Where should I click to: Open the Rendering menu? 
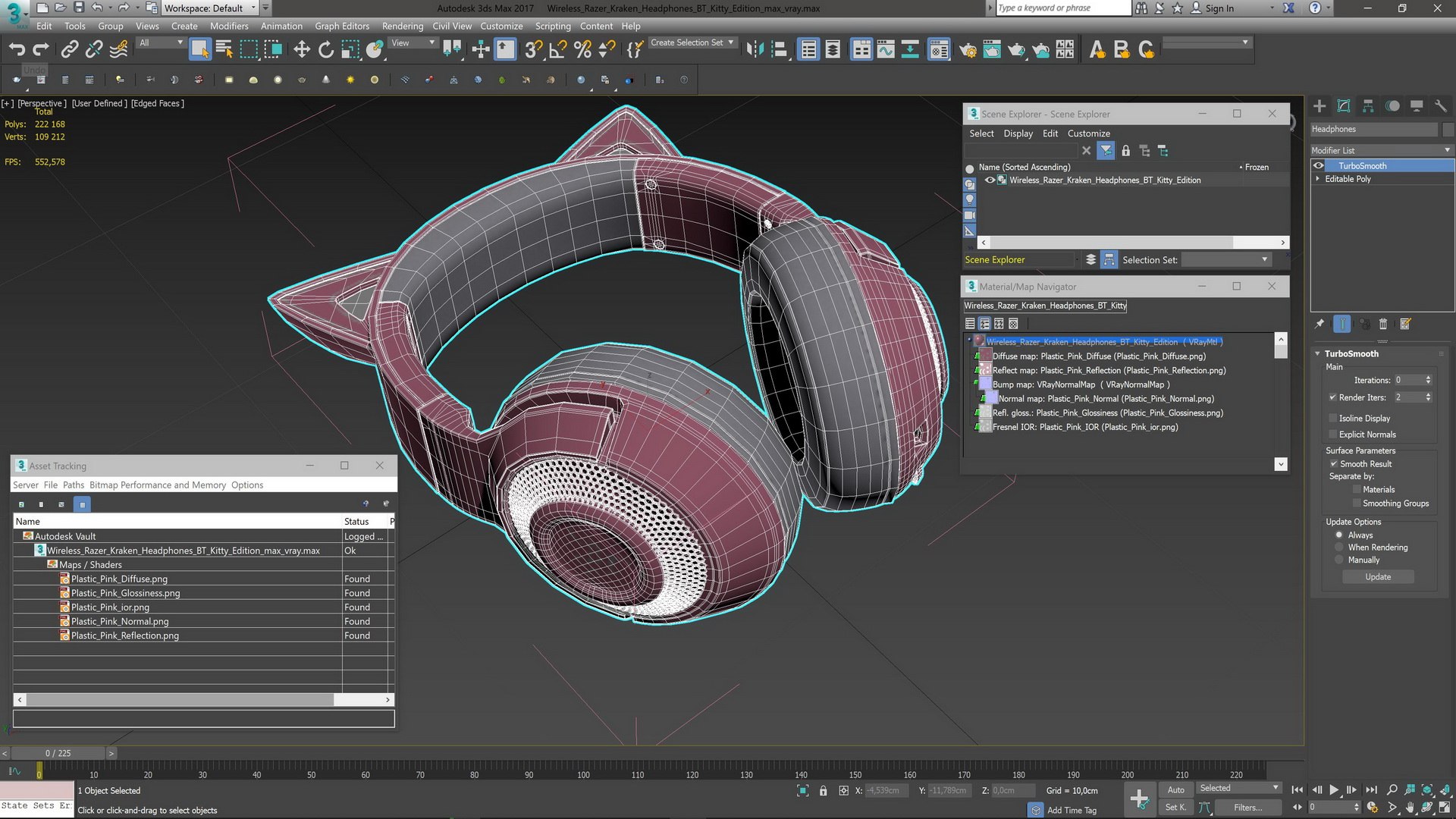click(402, 26)
